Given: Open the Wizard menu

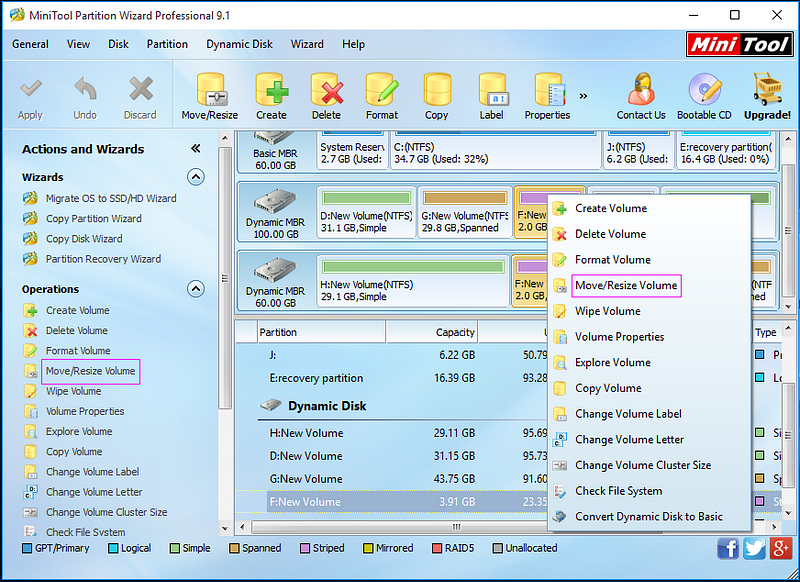Looking at the screenshot, I should pyautogui.click(x=307, y=44).
